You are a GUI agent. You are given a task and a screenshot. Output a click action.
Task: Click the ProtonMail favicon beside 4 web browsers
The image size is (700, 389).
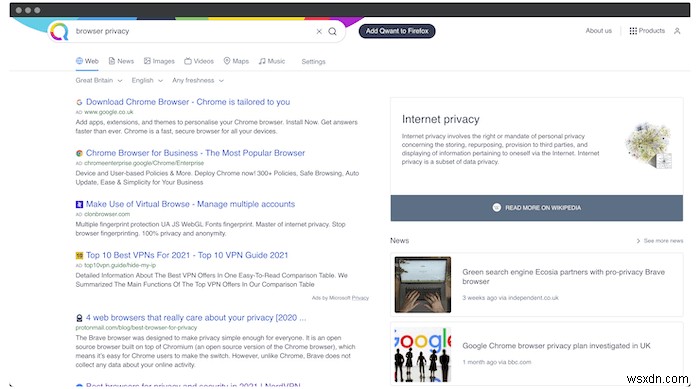79,318
